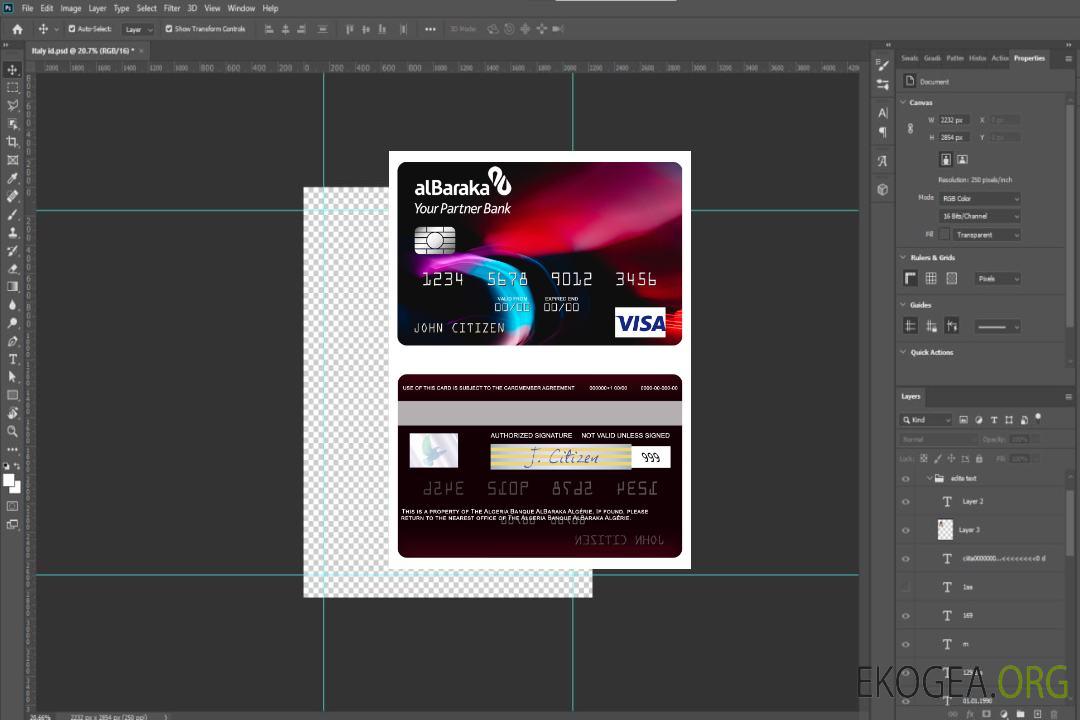Select the Gradient tool
The width and height of the screenshot is (1080, 720).
12,287
